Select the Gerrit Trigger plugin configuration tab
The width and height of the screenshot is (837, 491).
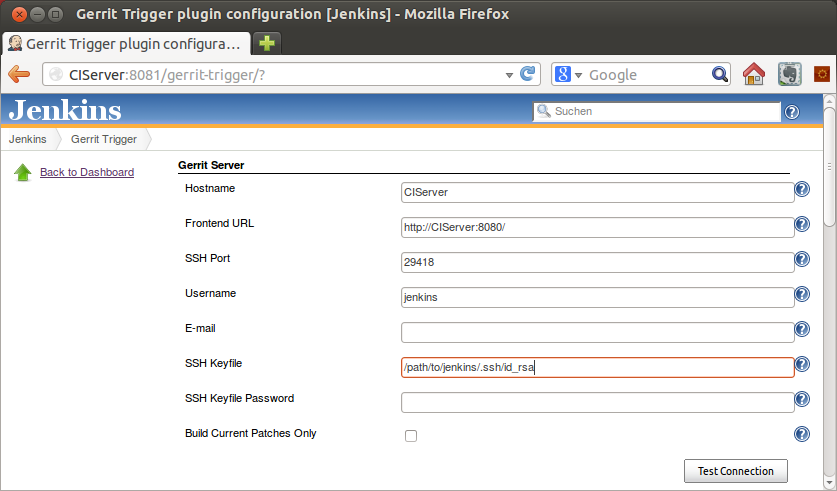point(127,44)
